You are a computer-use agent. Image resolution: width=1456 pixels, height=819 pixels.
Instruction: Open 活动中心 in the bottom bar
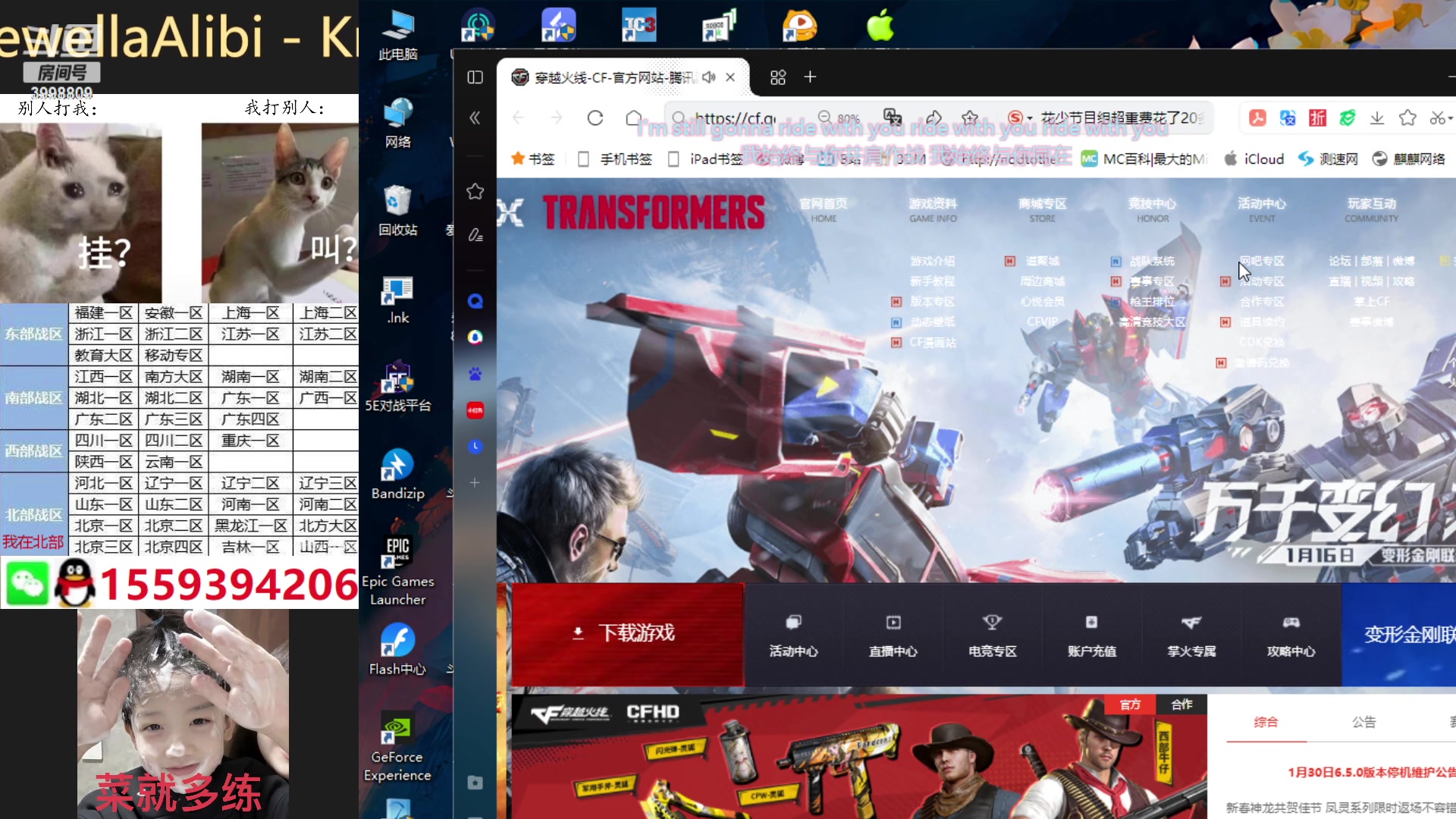click(x=793, y=635)
